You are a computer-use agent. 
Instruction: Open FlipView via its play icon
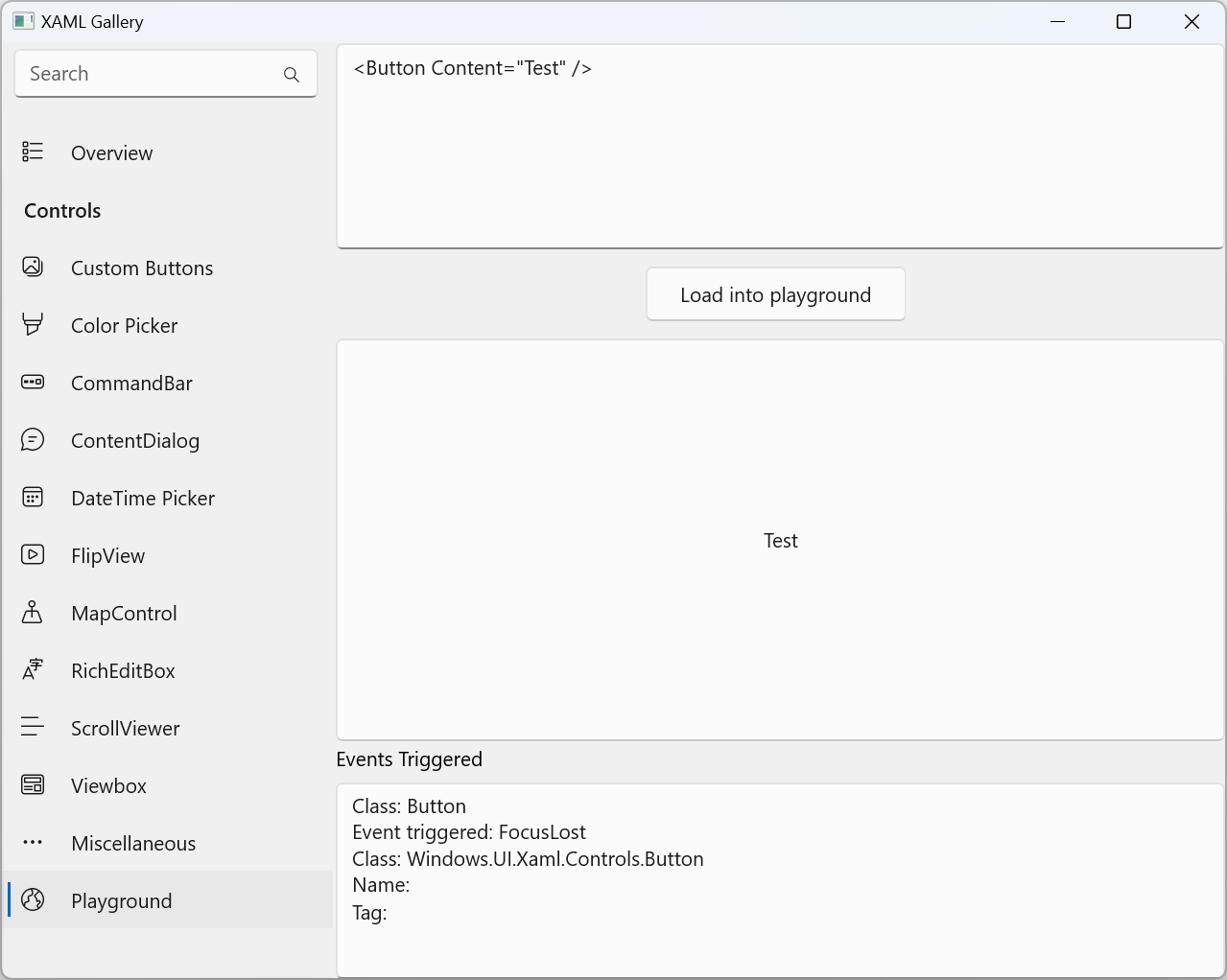pos(32,554)
